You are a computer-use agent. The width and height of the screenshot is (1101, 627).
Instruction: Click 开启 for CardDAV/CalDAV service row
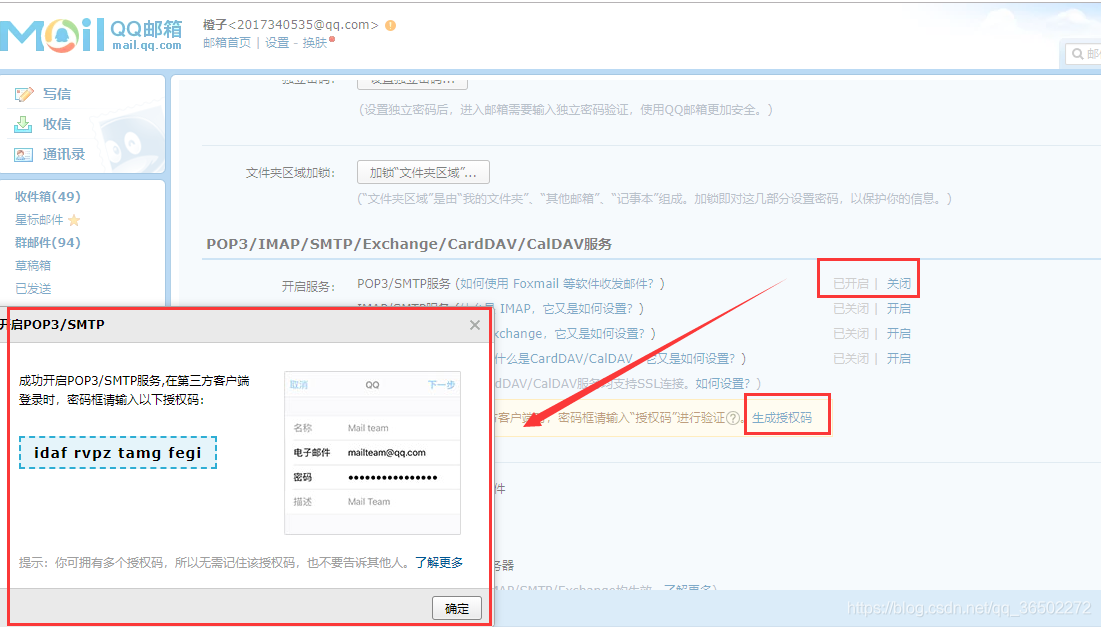click(899, 358)
